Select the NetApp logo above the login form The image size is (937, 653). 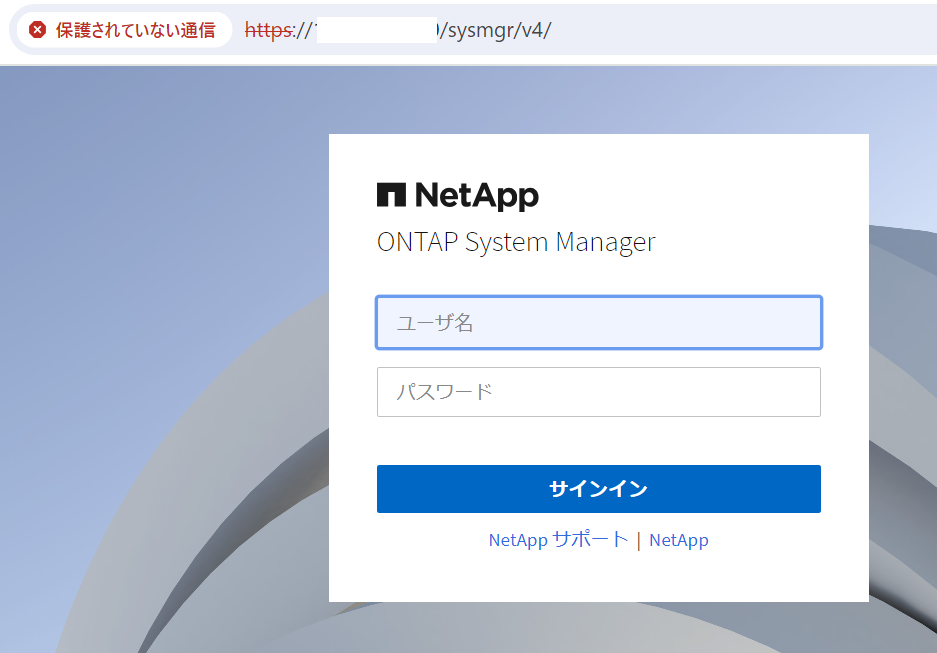[458, 194]
